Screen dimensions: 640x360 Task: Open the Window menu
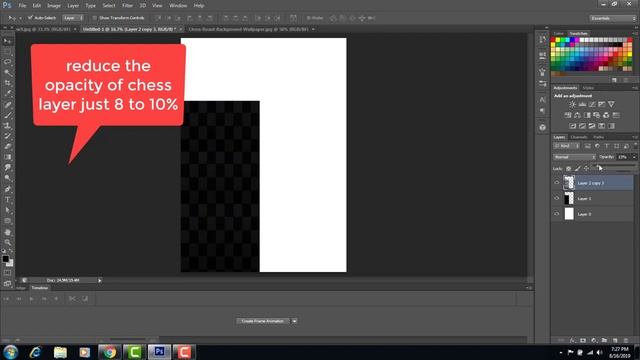coord(178,6)
